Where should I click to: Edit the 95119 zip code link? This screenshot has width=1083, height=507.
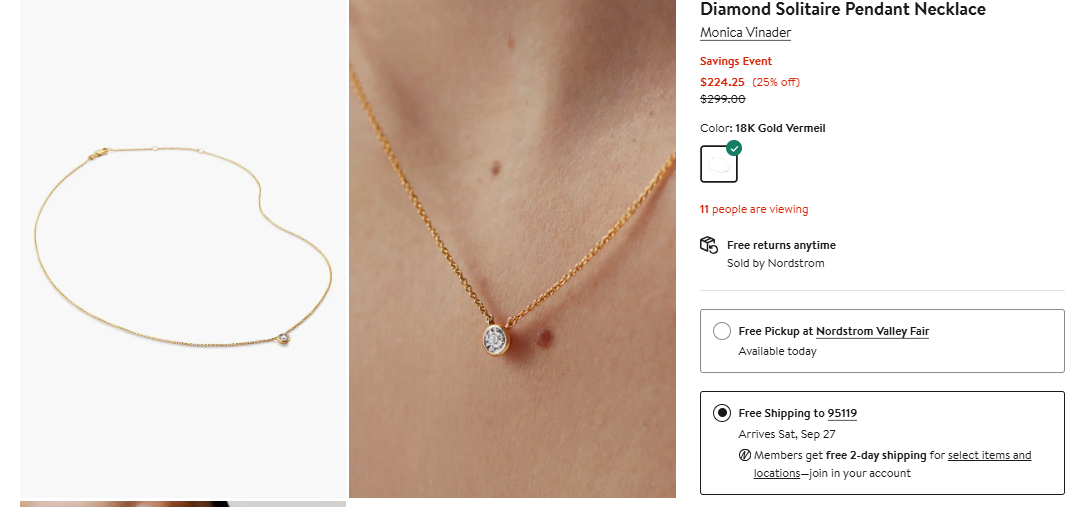click(x=842, y=413)
